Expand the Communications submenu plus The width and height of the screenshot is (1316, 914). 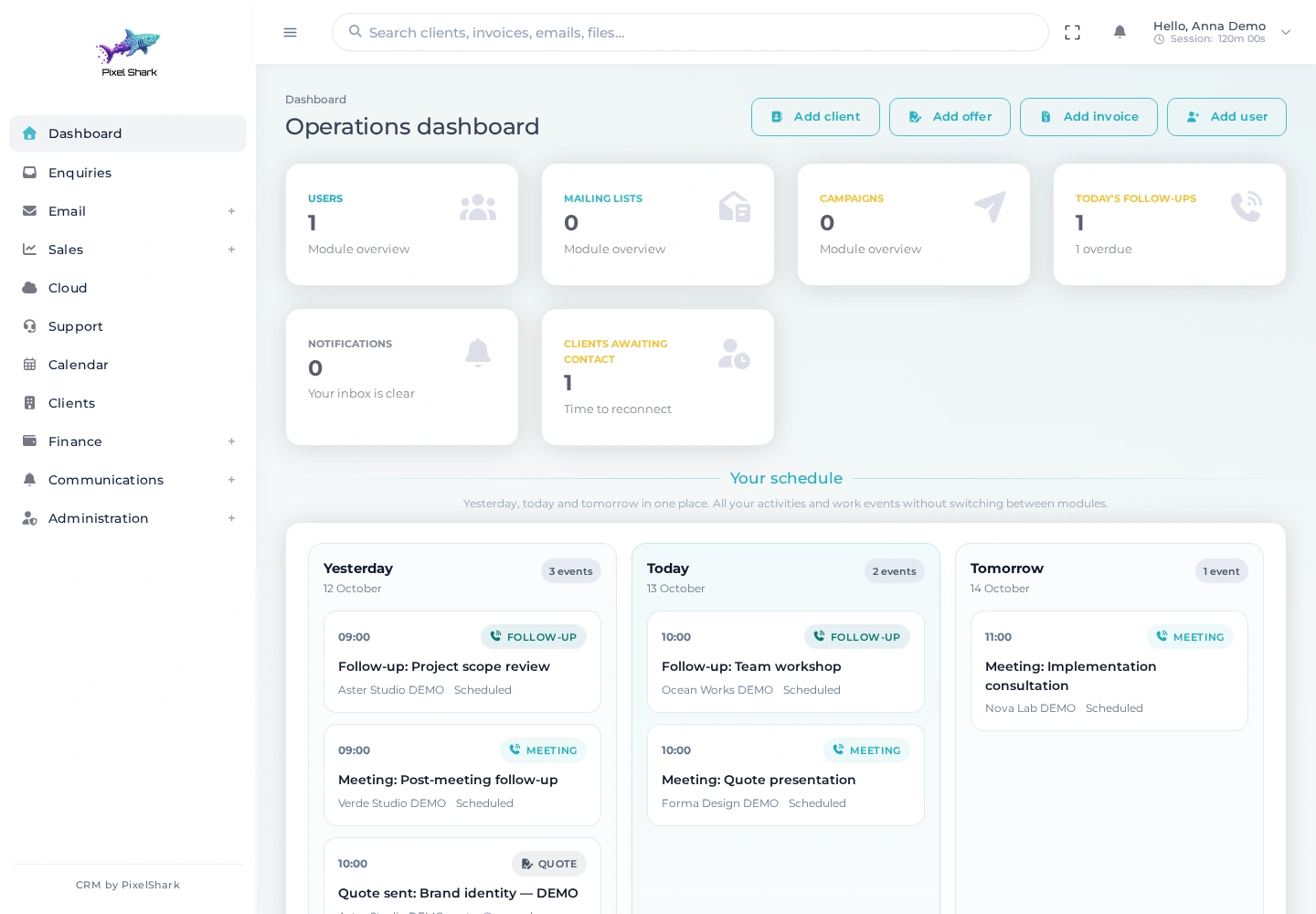pos(232,480)
